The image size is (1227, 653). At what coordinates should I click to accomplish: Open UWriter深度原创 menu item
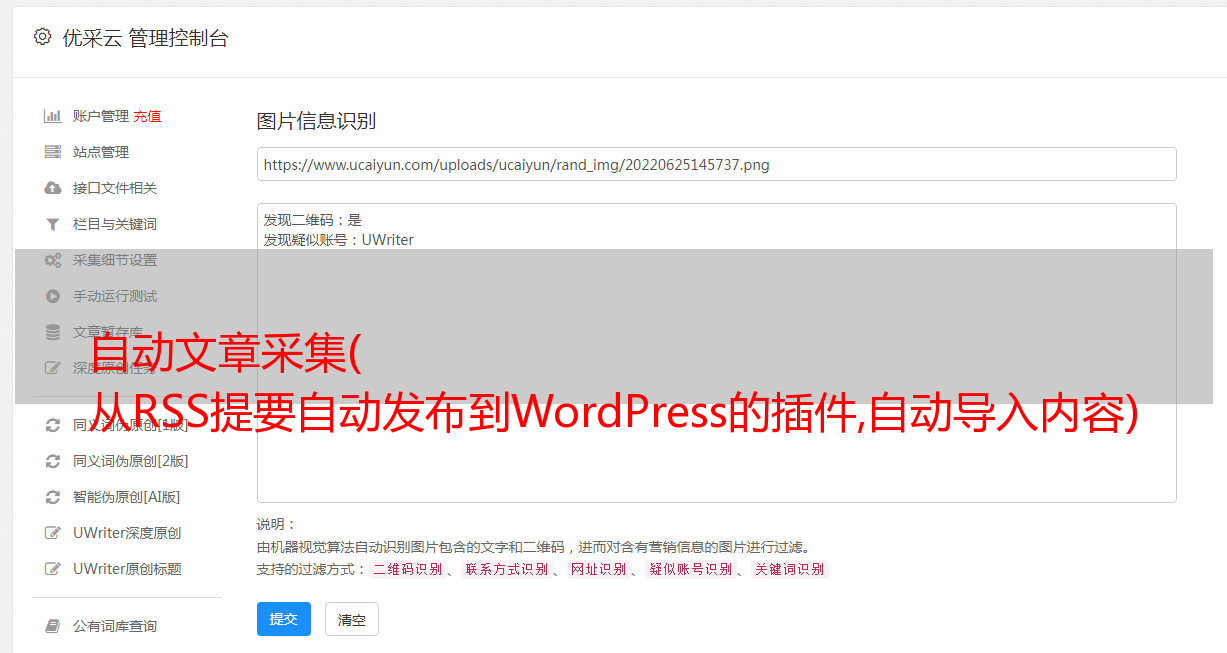pos(127,533)
